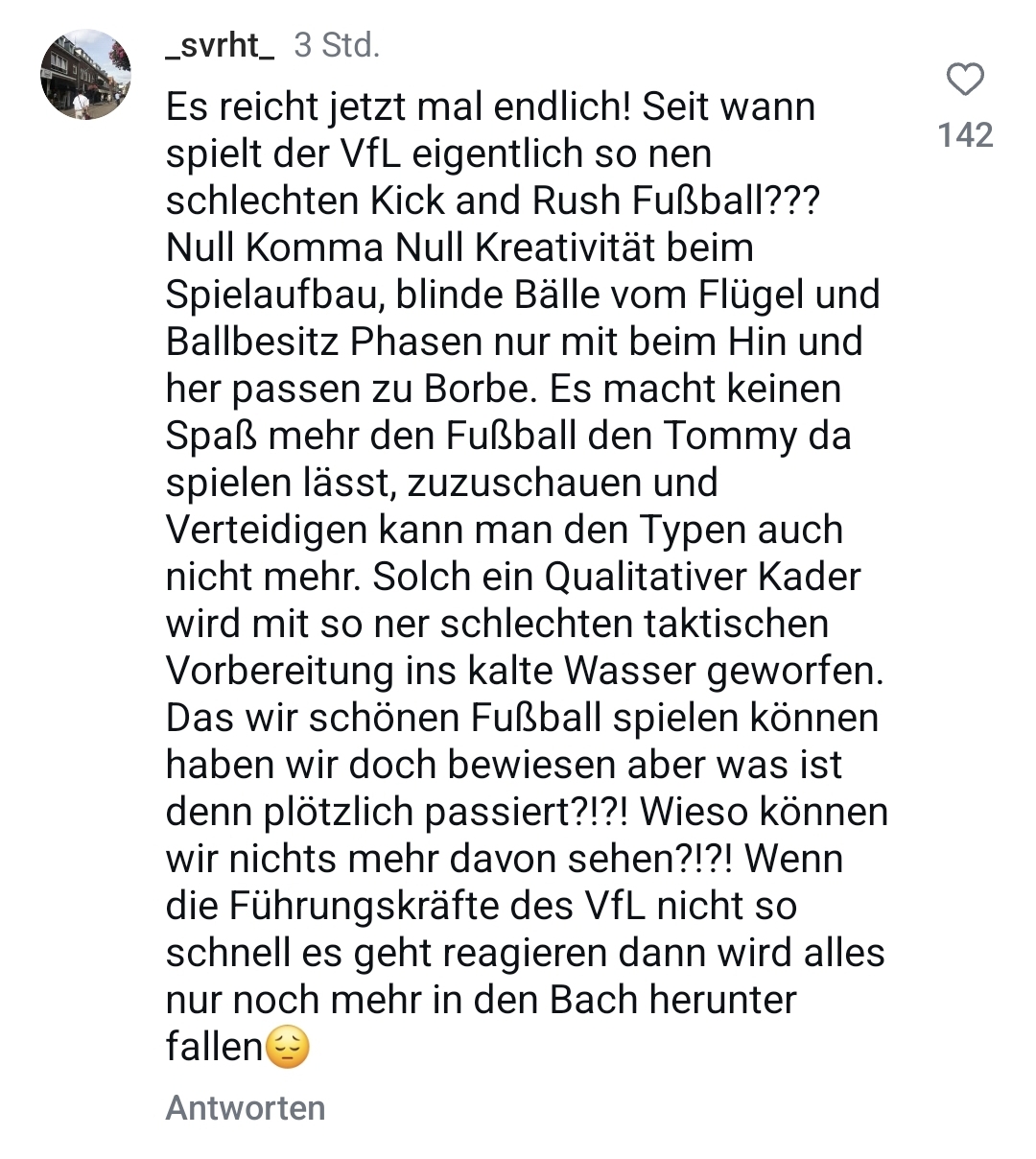Open the _svrht_ username profile link

pos(221,45)
